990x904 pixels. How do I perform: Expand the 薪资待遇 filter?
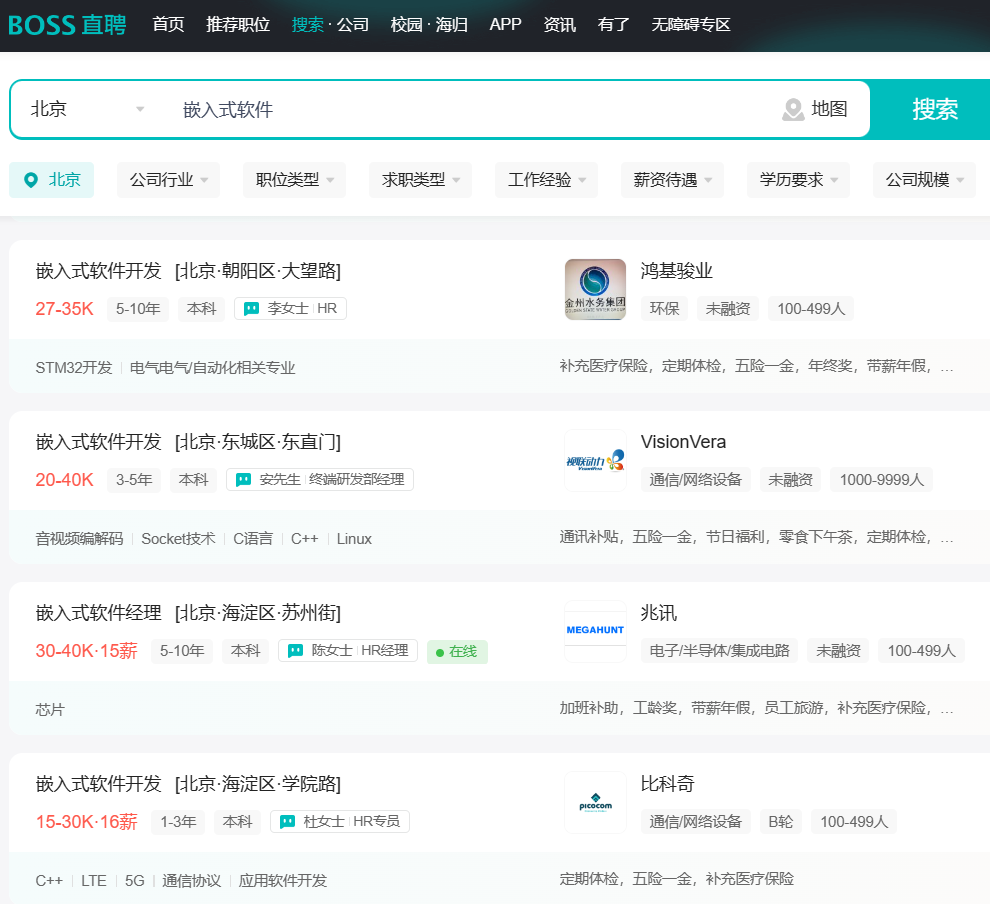672,180
